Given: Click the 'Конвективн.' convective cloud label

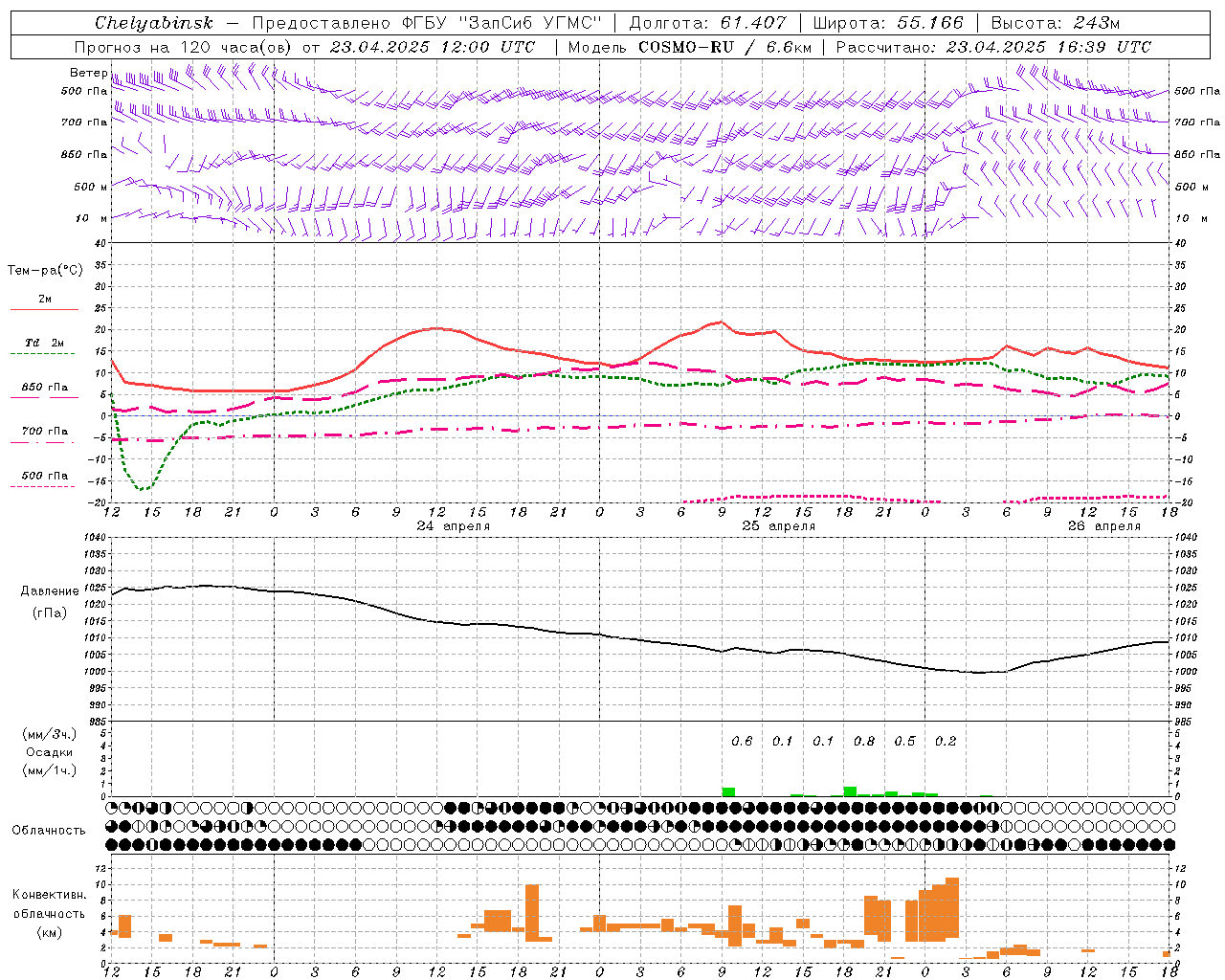Looking at the screenshot, I should [x=49, y=895].
